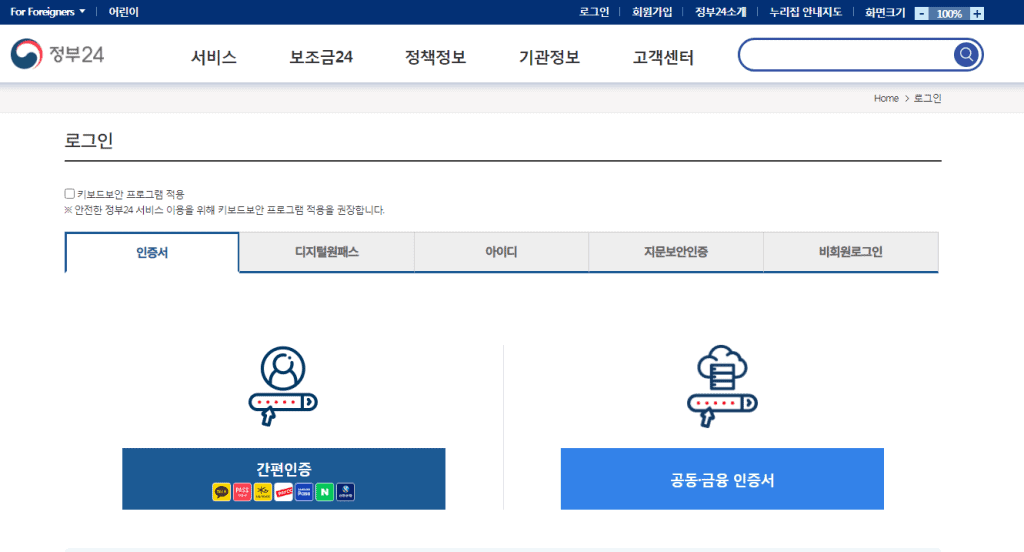The height and width of the screenshot is (552, 1024).
Task: Focus the site search input field
Action: [x=846, y=54]
